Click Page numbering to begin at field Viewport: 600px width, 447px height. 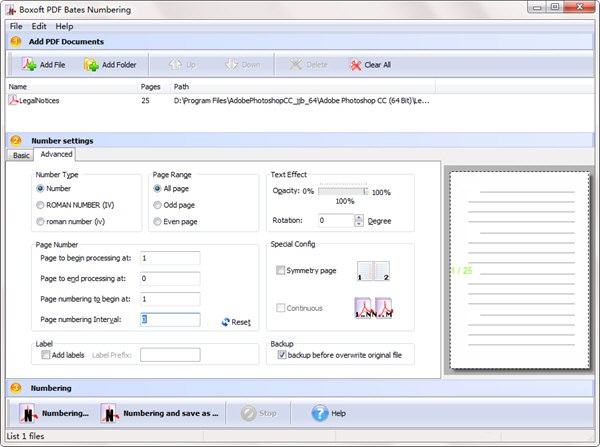(x=170, y=299)
